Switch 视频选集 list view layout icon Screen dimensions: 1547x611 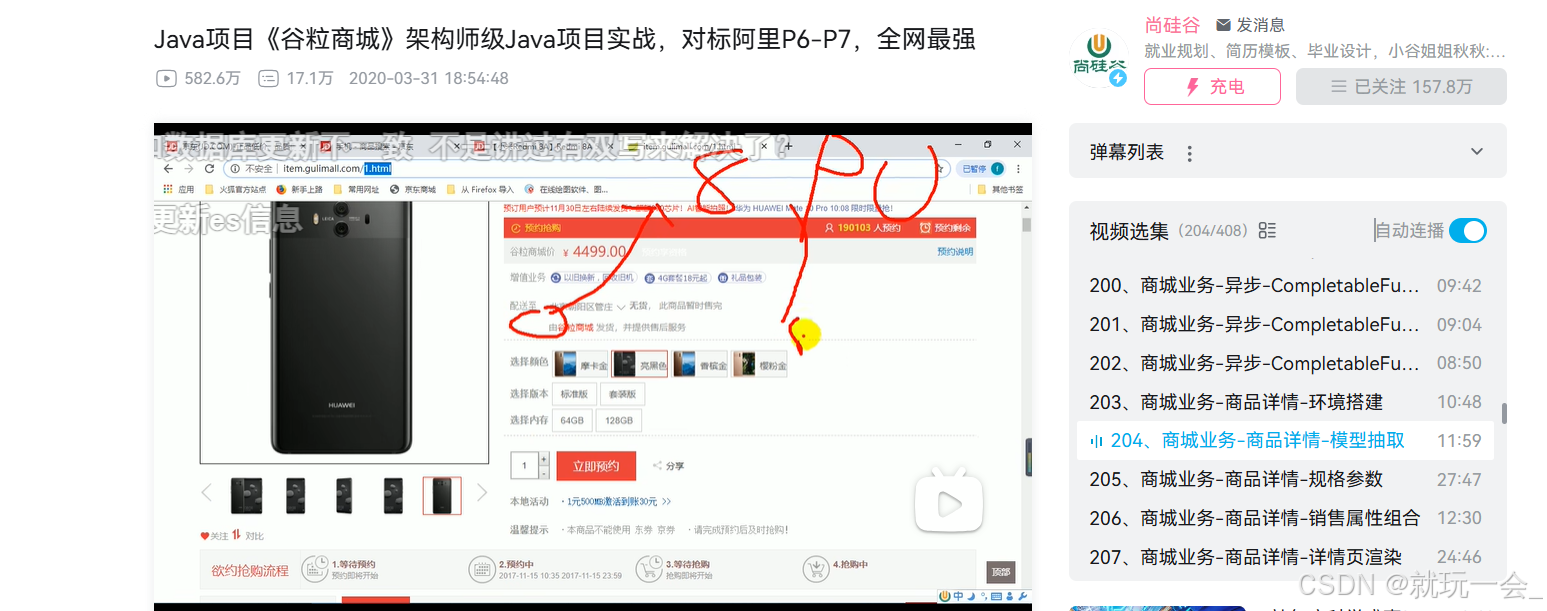point(1267,230)
